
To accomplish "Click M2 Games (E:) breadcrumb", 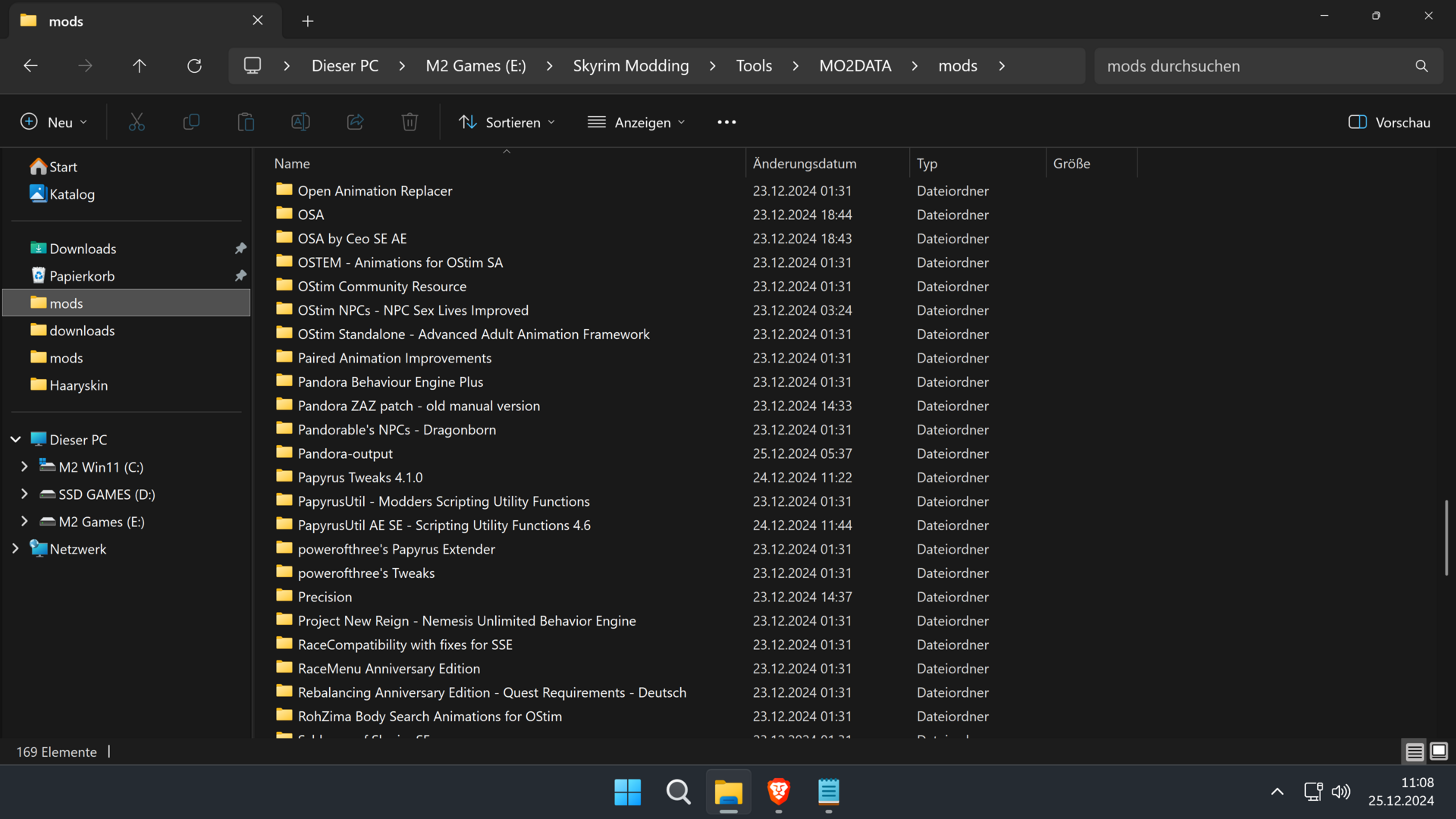I will 475,66.
